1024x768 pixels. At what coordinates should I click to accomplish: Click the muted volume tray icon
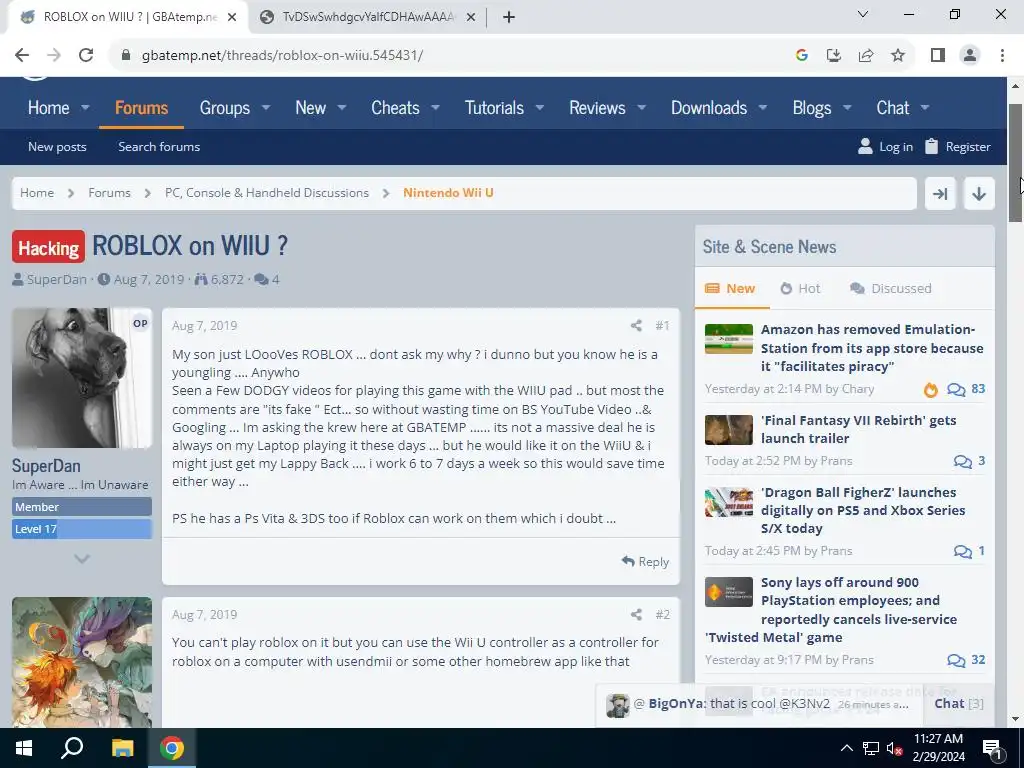coord(895,749)
